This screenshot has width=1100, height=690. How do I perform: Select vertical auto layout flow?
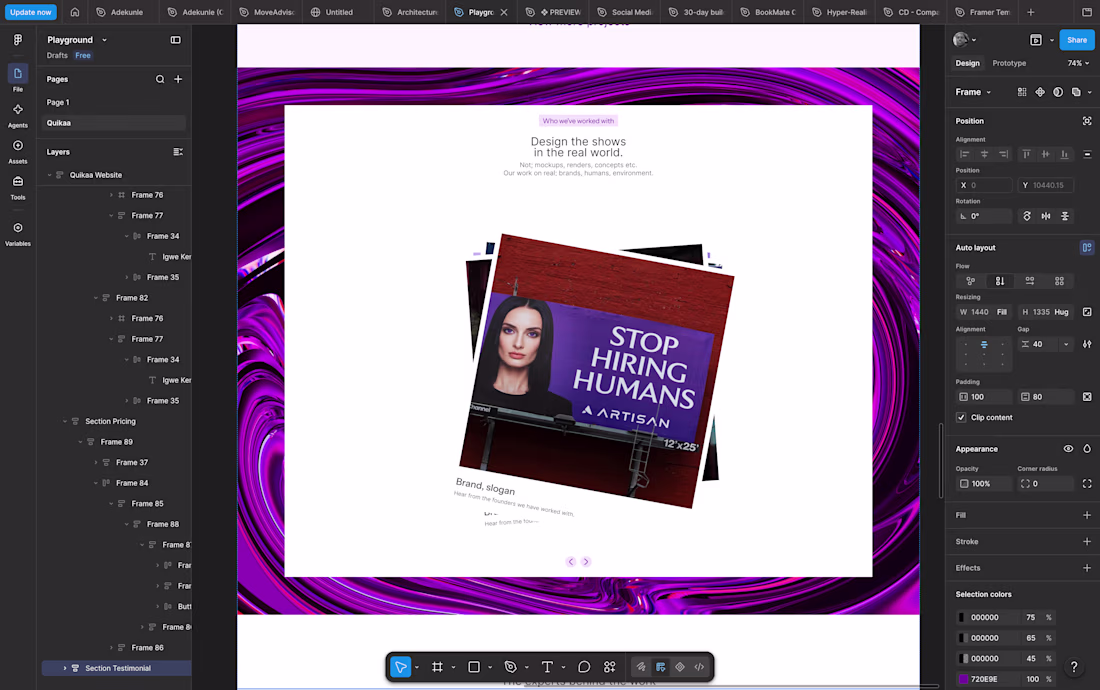point(1000,280)
